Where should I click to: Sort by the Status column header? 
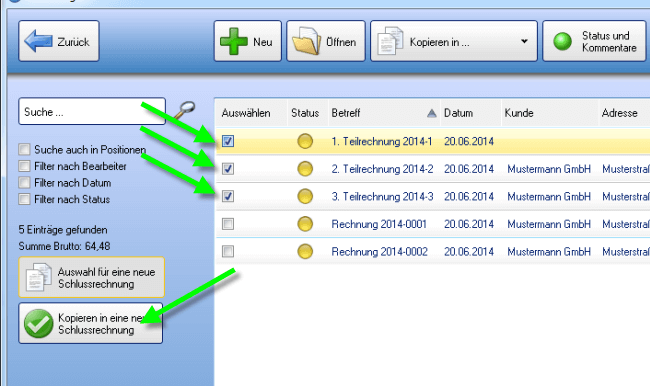pos(308,113)
